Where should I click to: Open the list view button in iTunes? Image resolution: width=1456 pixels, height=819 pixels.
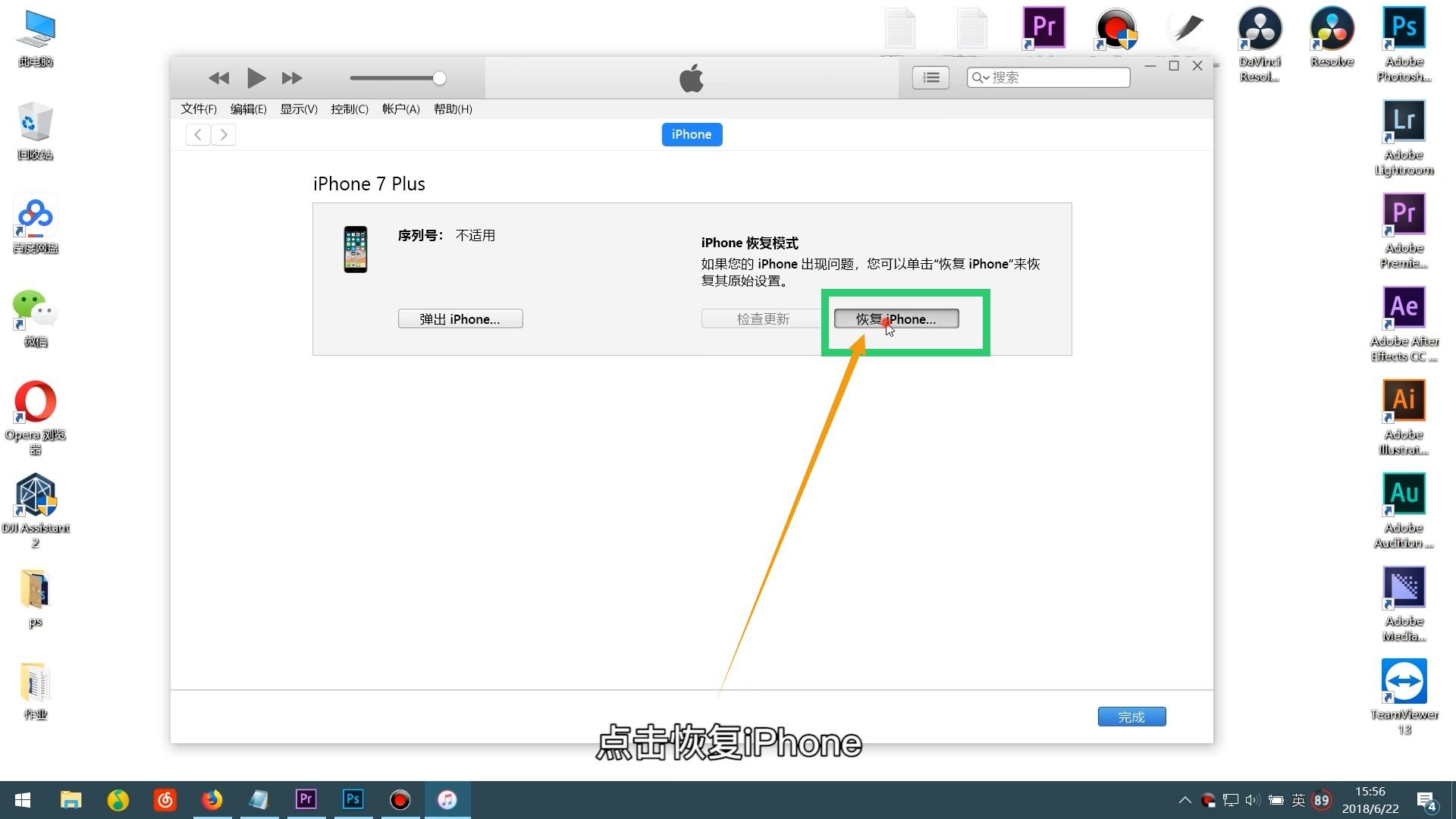tap(931, 77)
